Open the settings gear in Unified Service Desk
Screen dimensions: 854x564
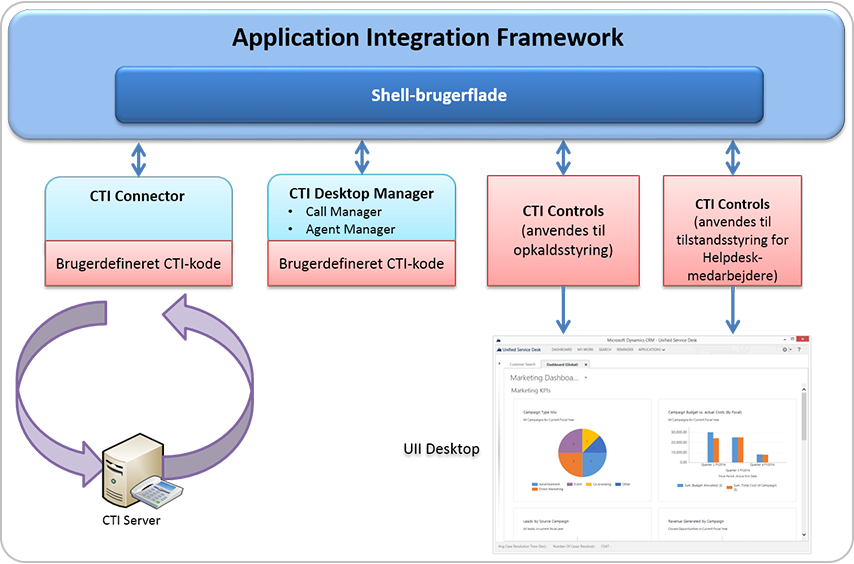click(785, 350)
